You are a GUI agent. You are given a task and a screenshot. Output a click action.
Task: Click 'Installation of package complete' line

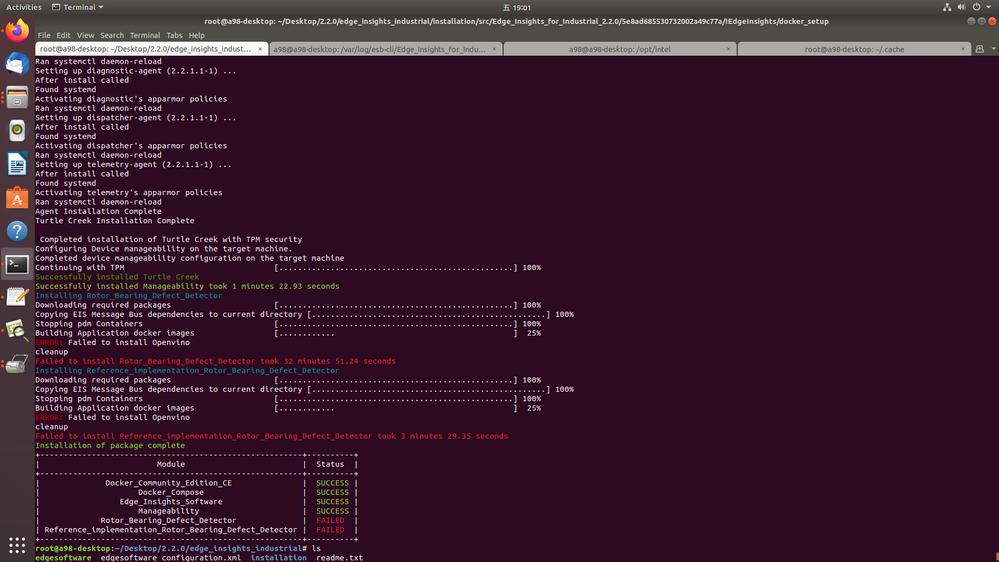tap(110, 445)
